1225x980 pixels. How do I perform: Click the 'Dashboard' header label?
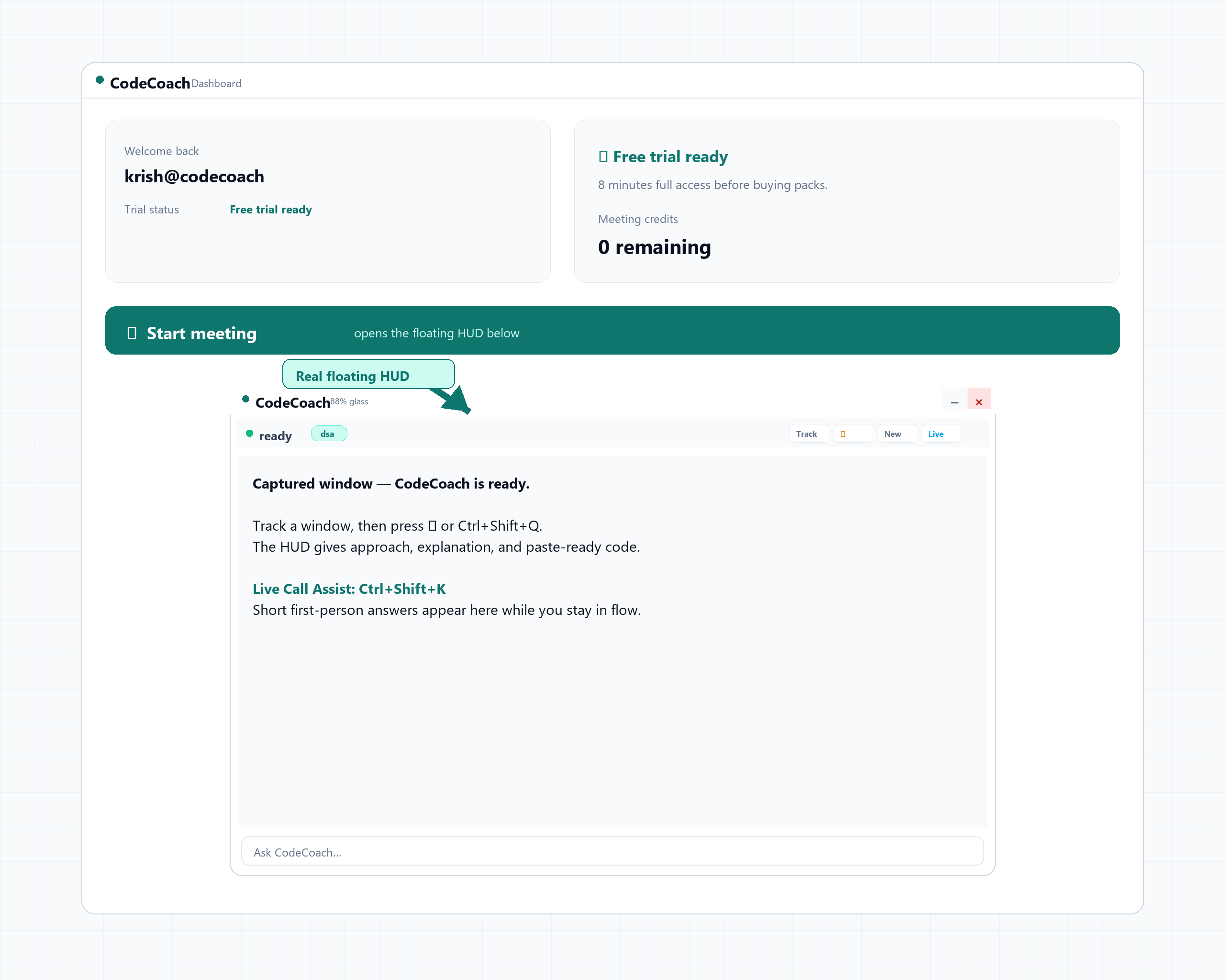(216, 84)
